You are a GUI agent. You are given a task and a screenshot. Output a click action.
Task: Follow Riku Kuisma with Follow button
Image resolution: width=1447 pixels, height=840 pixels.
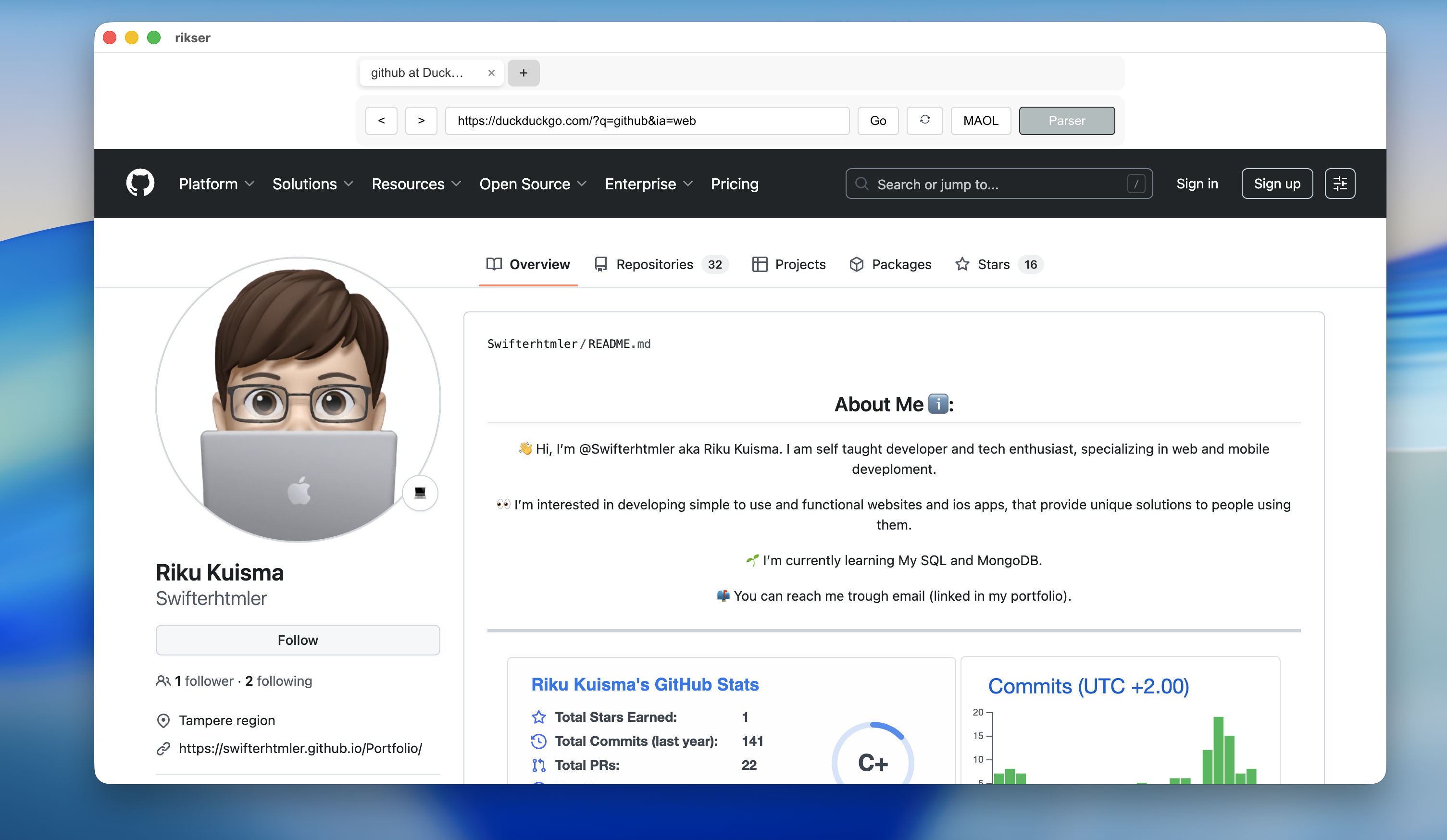point(298,640)
